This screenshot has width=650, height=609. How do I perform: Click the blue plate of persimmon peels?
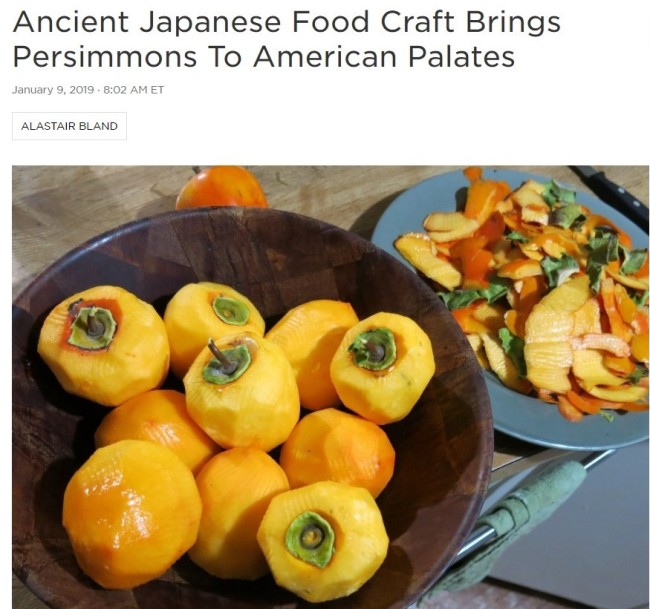point(512,311)
